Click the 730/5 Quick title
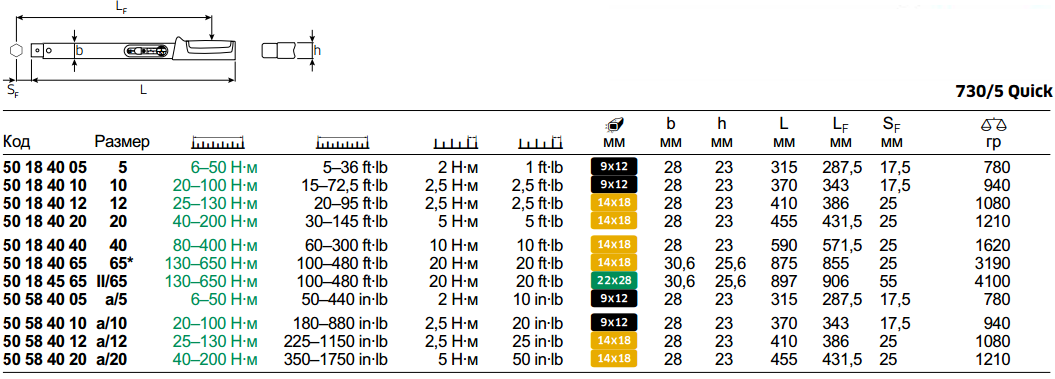Screen dimensions: 1055x379 [1004, 92]
